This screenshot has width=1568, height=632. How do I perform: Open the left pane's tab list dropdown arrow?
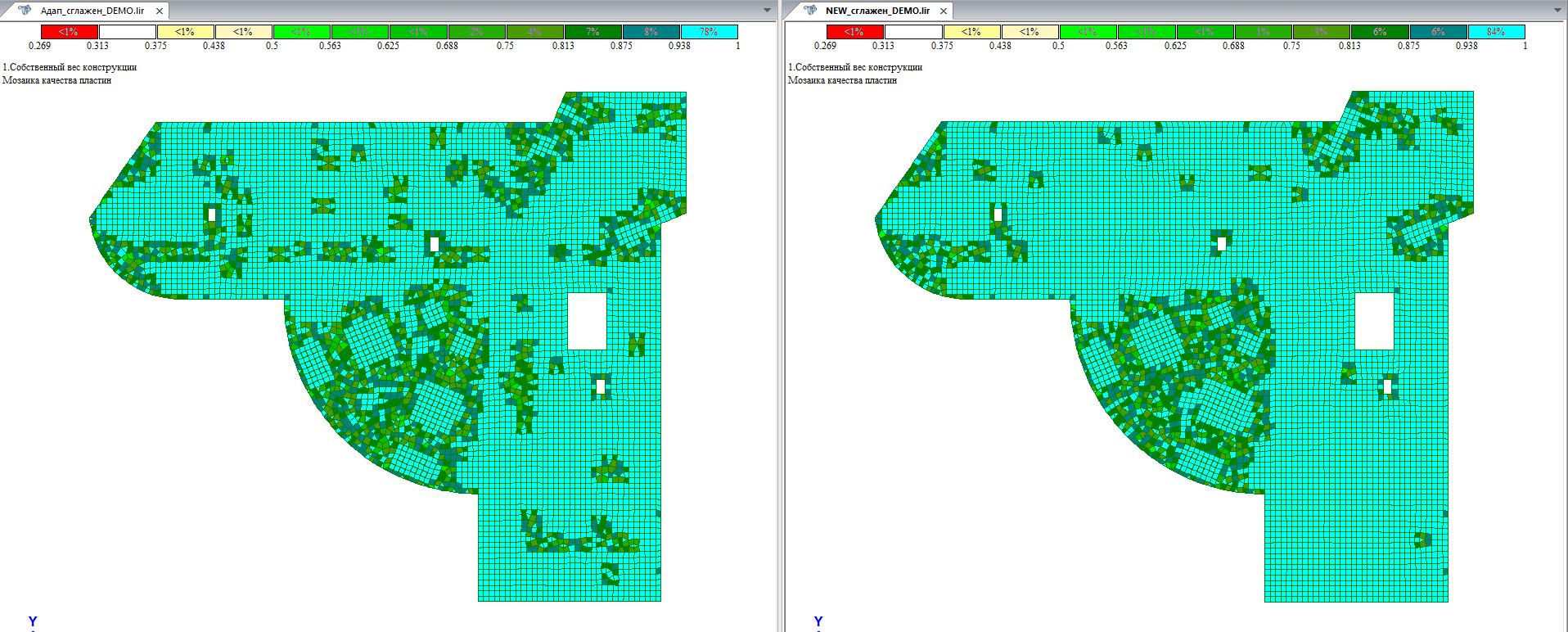(x=767, y=11)
